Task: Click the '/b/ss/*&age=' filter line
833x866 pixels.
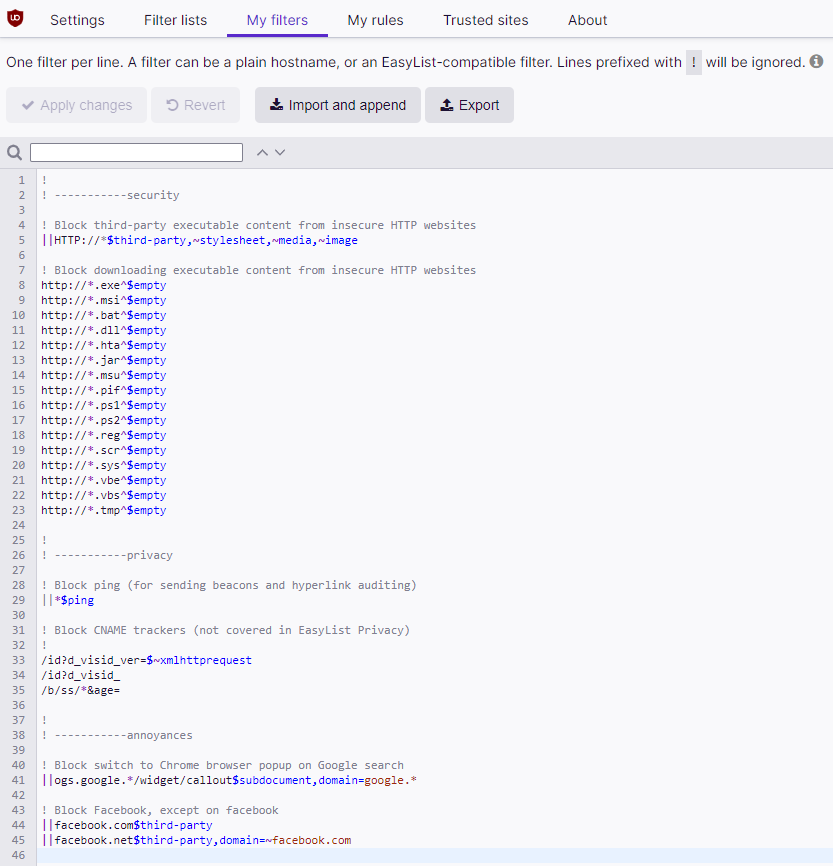Action: coord(81,690)
